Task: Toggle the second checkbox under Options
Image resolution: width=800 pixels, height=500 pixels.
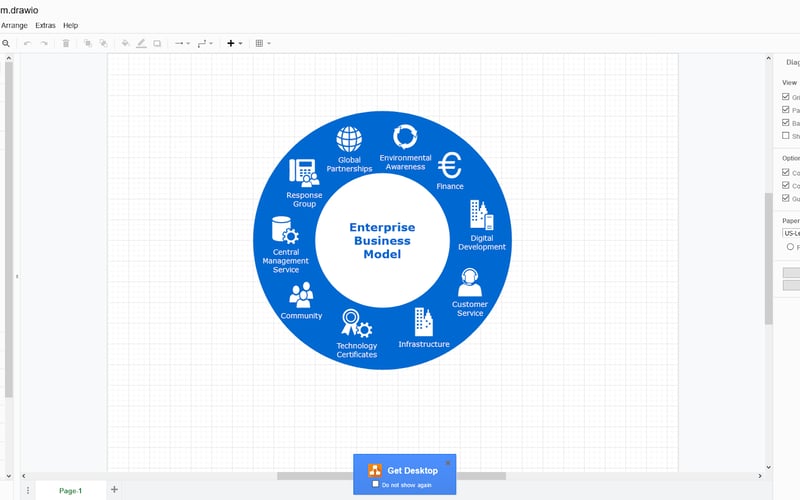Action: [786, 185]
